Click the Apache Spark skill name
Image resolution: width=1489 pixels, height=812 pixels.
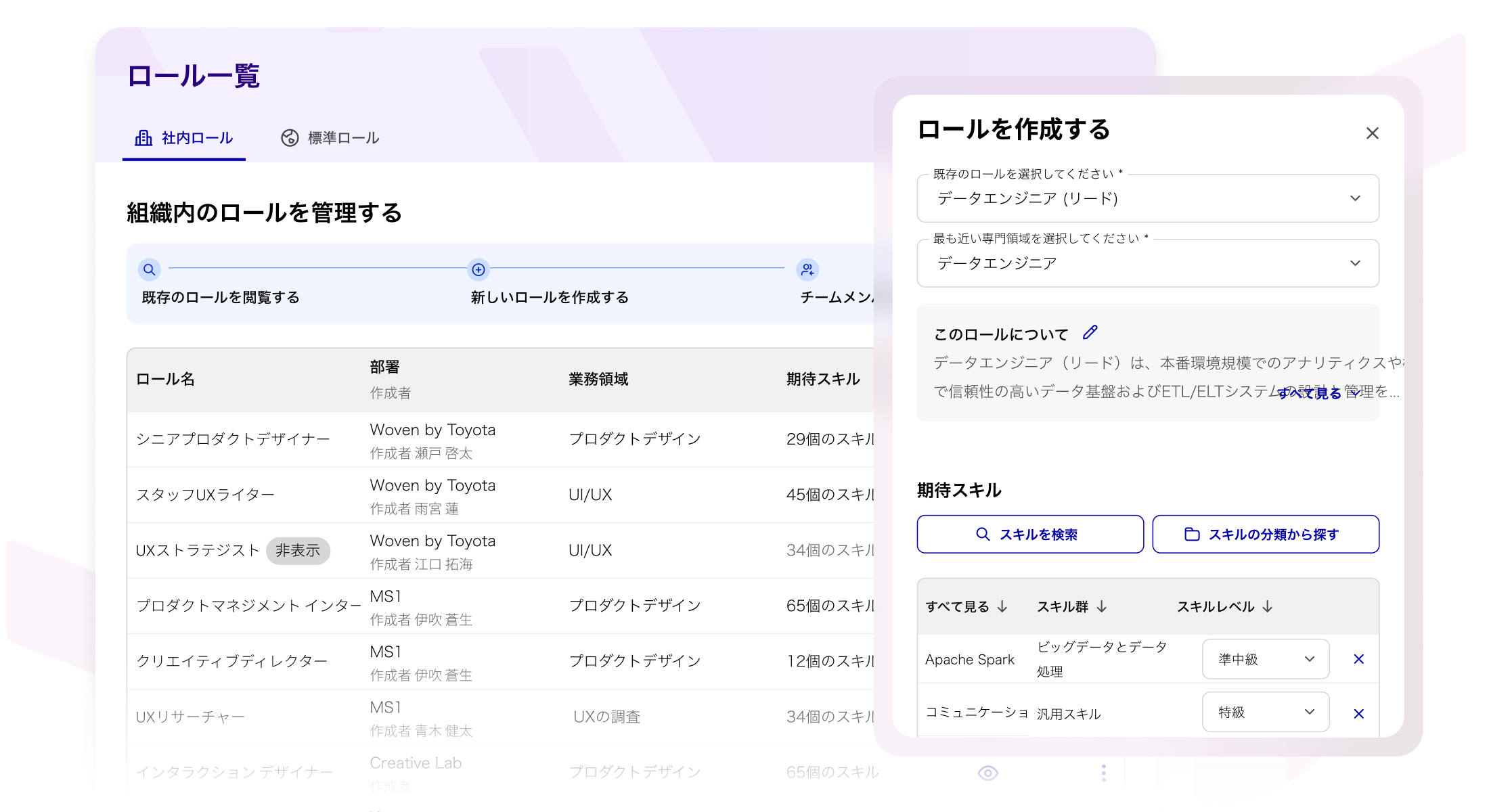(970, 660)
